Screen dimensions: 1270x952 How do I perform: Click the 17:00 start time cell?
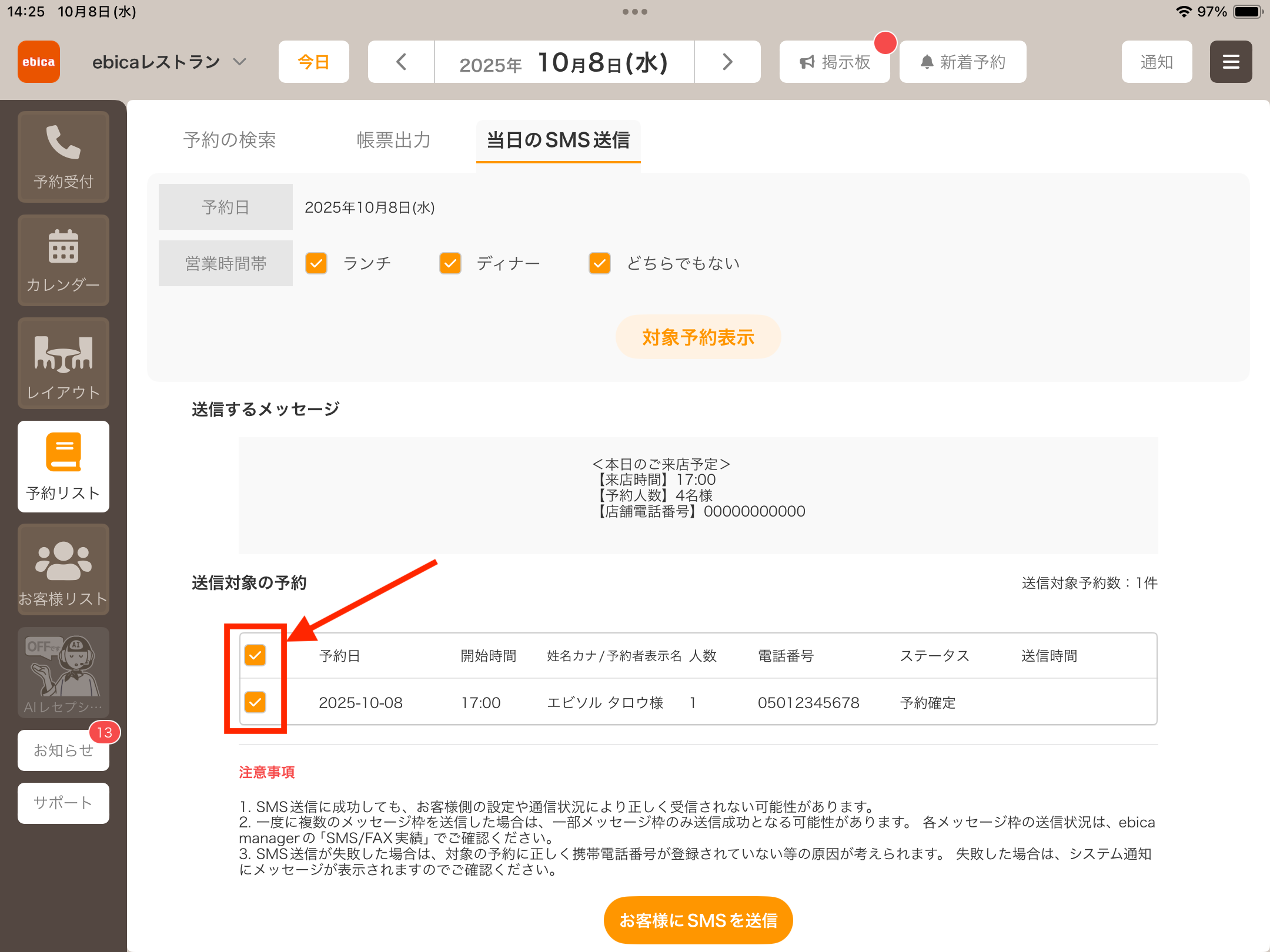click(481, 703)
